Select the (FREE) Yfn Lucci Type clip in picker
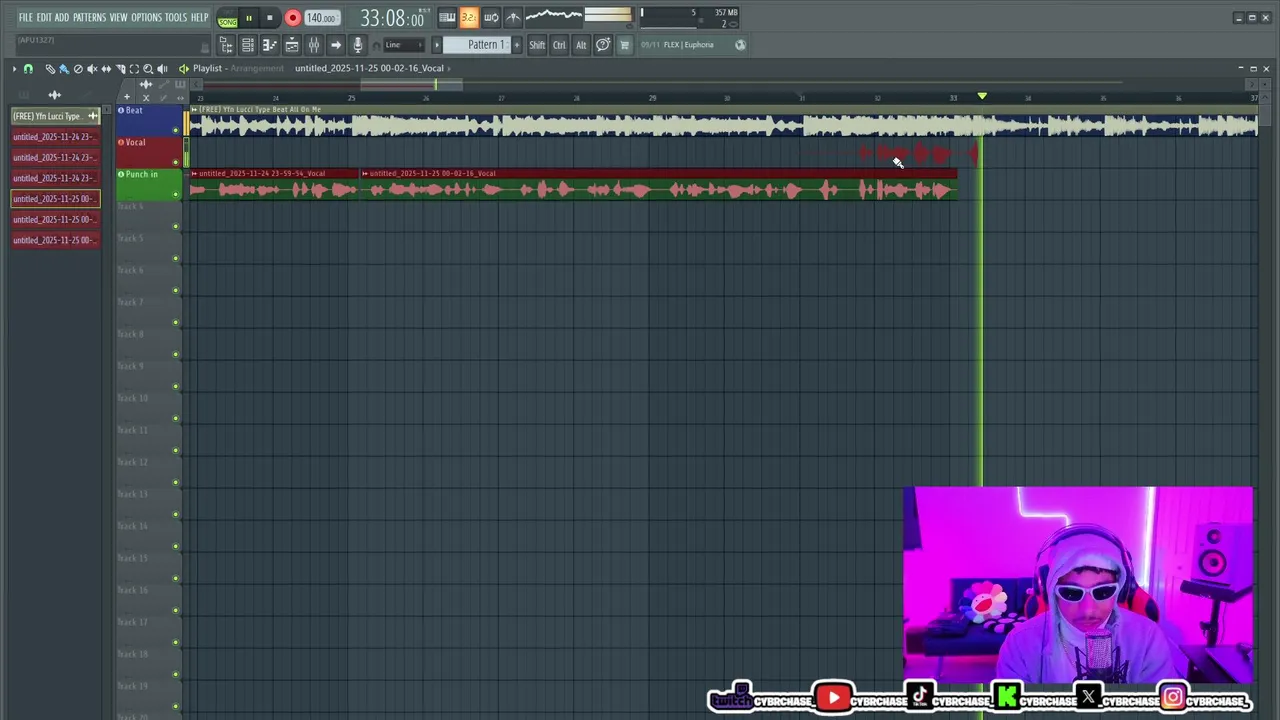1280x720 pixels. pos(55,116)
